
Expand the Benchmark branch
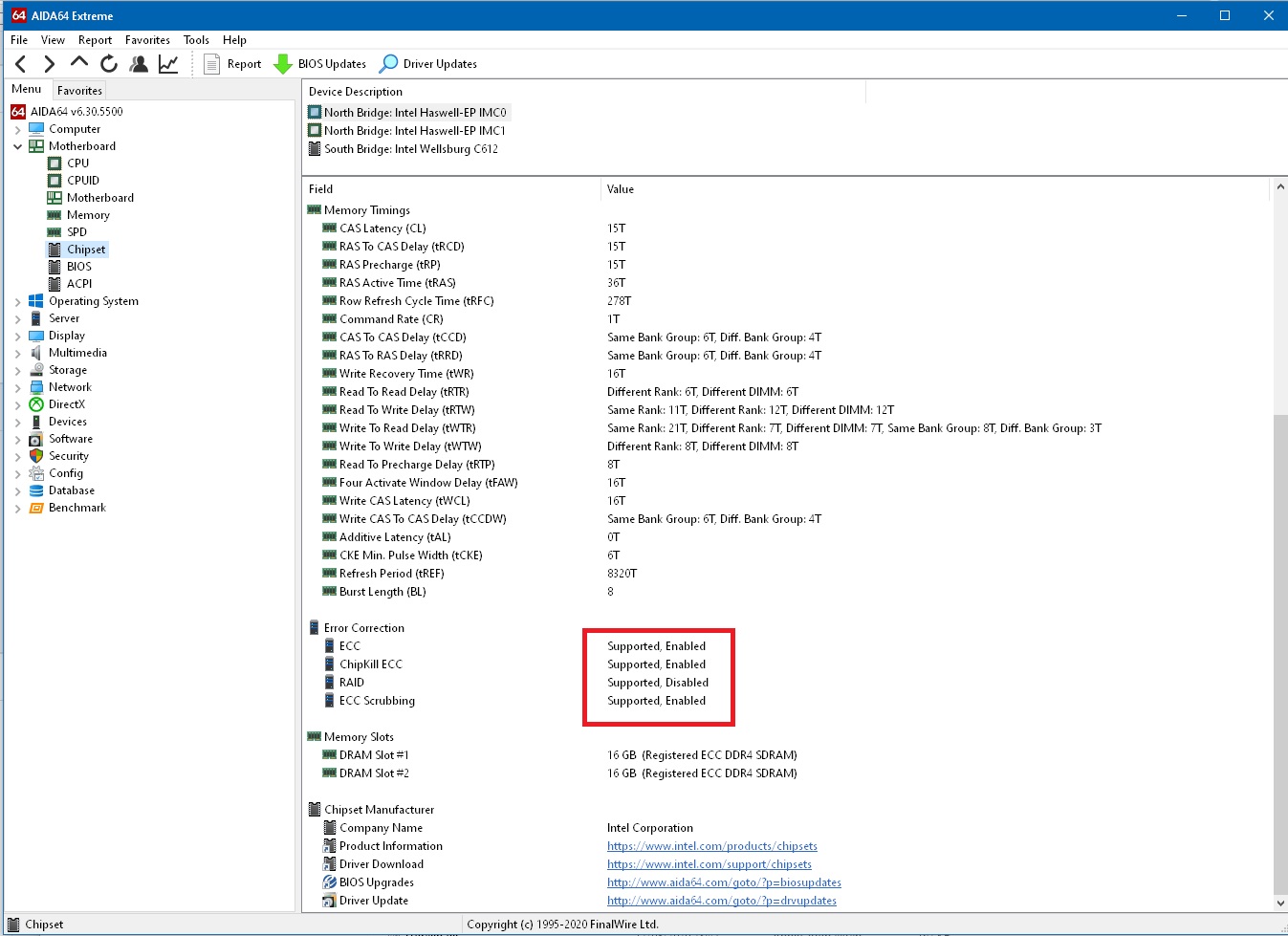17,508
